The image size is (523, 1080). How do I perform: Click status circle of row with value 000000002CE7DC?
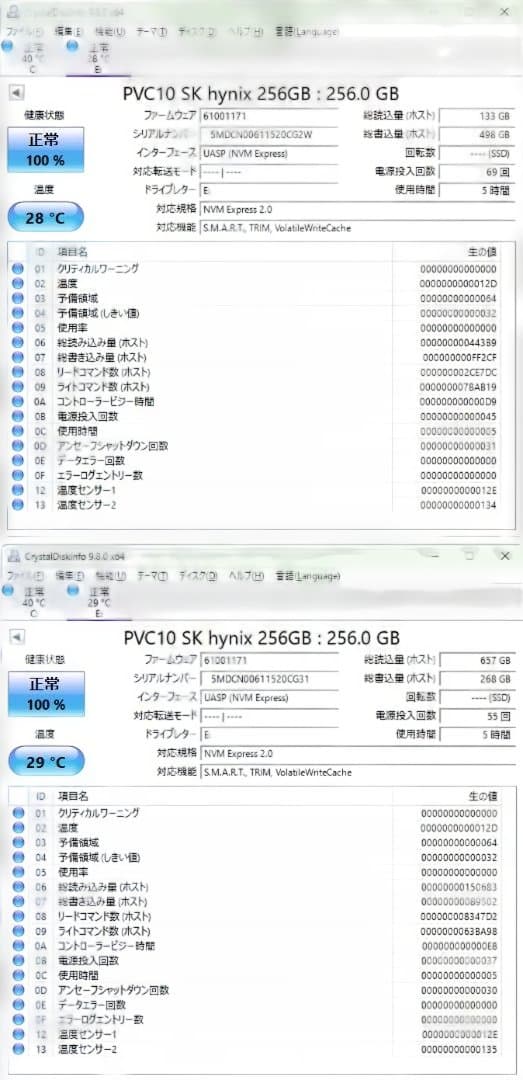[17, 372]
